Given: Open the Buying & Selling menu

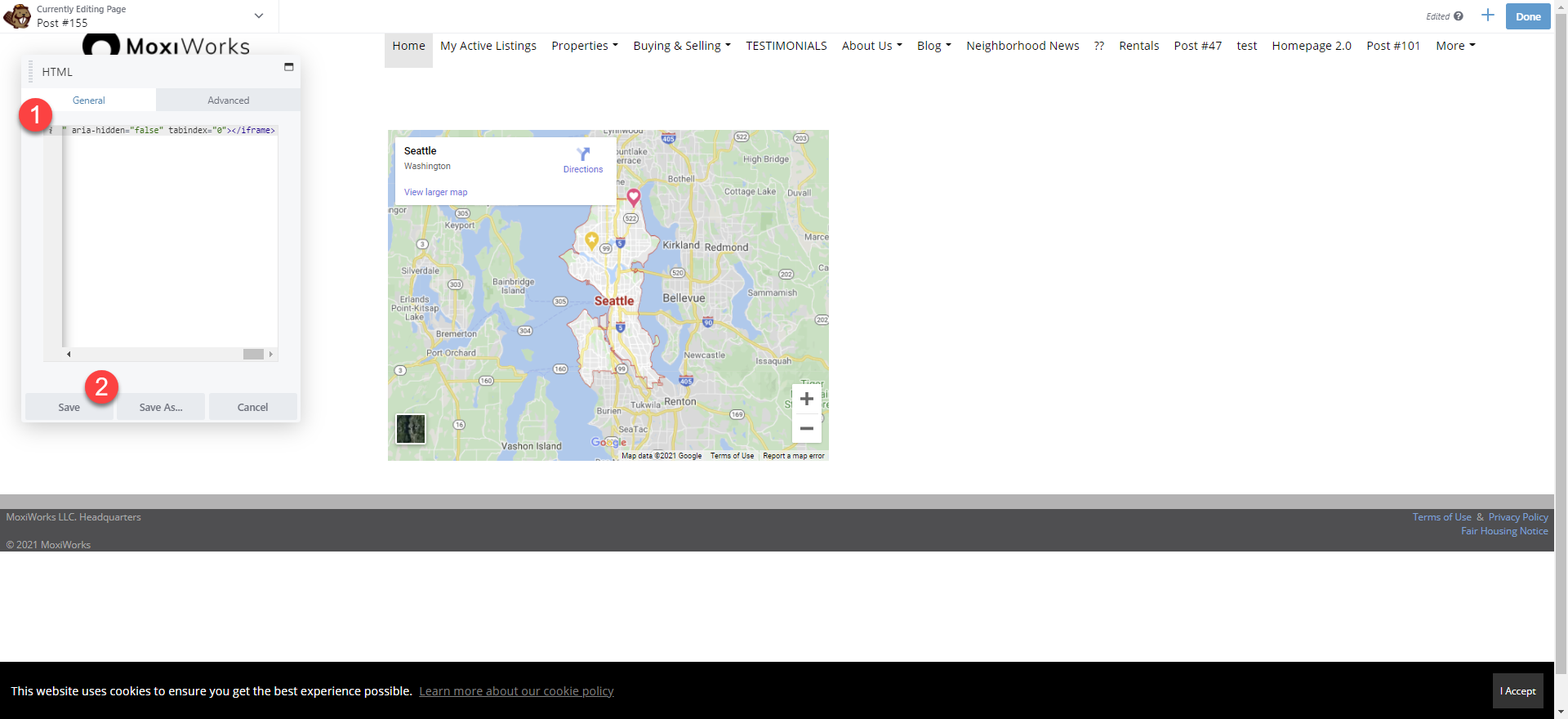Looking at the screenshot, I should pyautogui.click(x=681, y=46).
